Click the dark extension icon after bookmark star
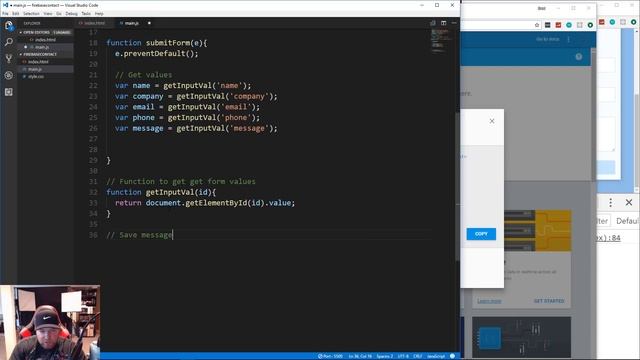Screen dimensions: 640x360 (x=547, y=25)
